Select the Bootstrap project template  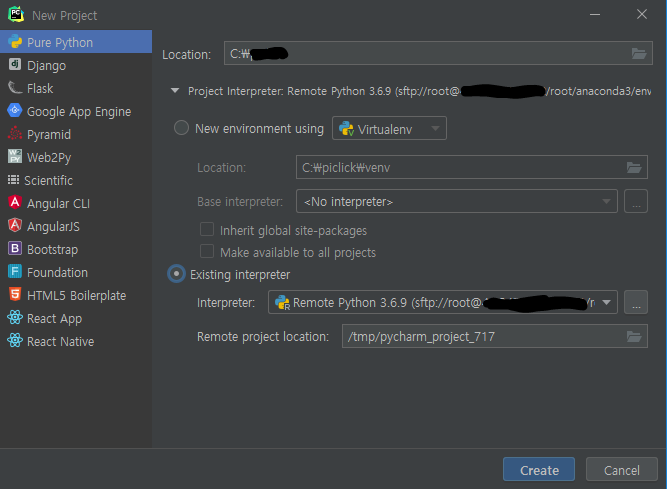point(76,249)
